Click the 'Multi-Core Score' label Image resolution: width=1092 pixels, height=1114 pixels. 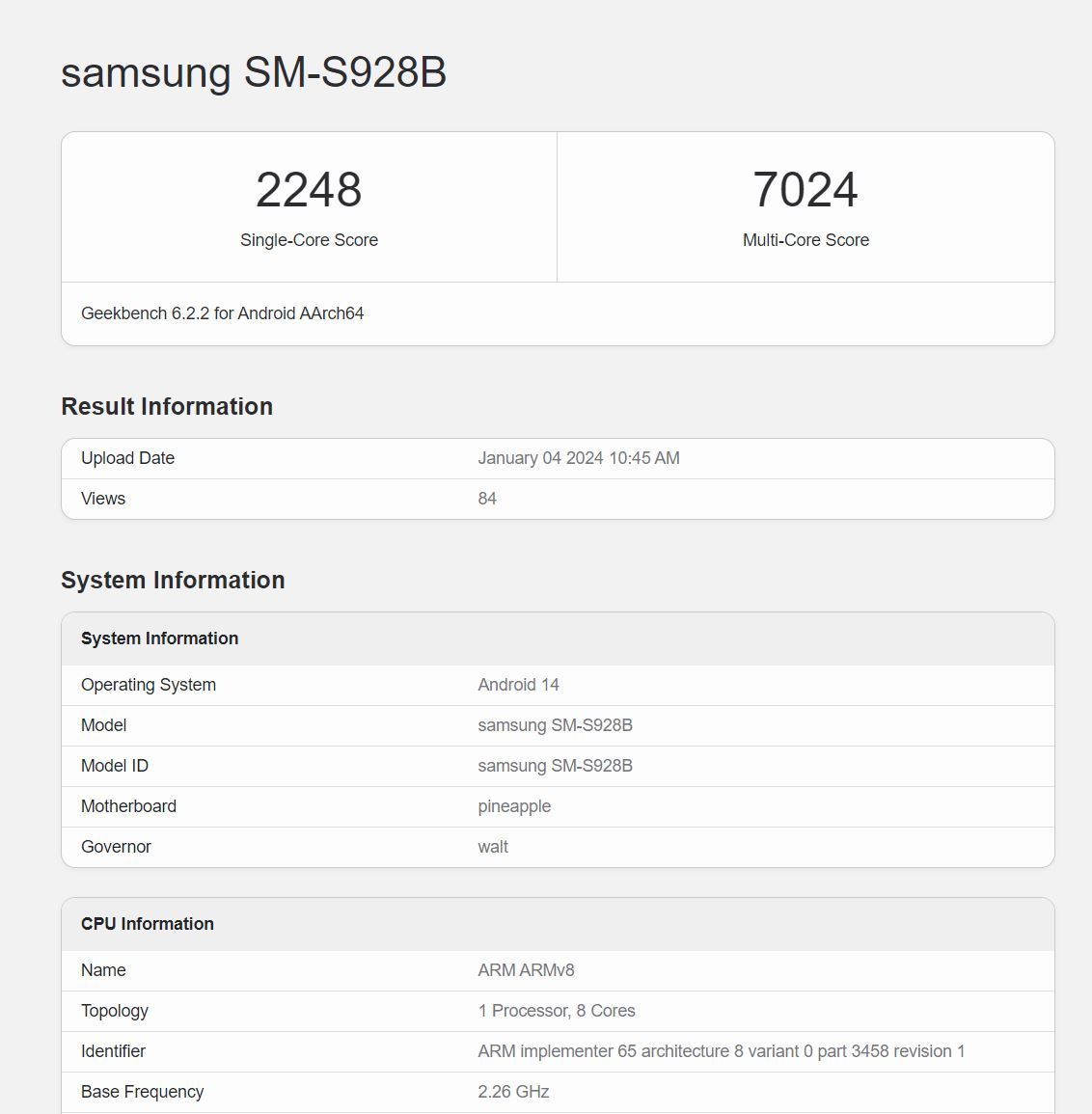click(805, 240)
